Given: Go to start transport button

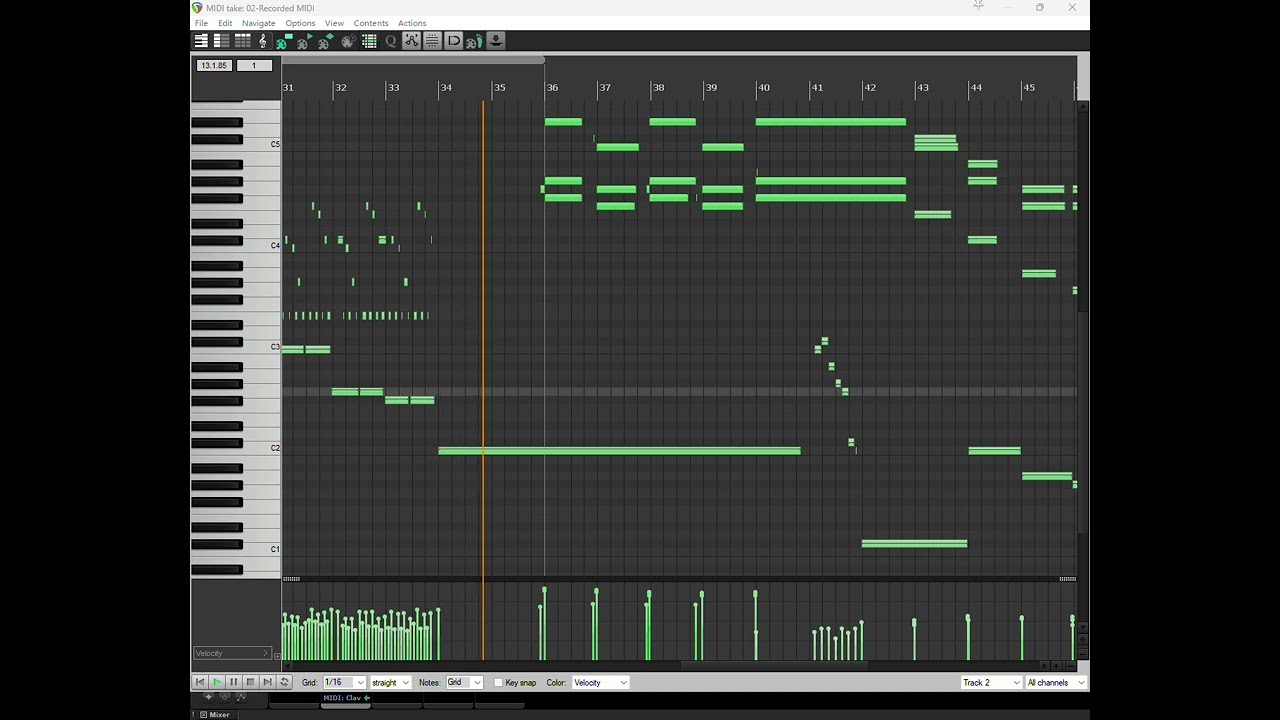Looking at the screenshot, I should (x=200, y=682).
